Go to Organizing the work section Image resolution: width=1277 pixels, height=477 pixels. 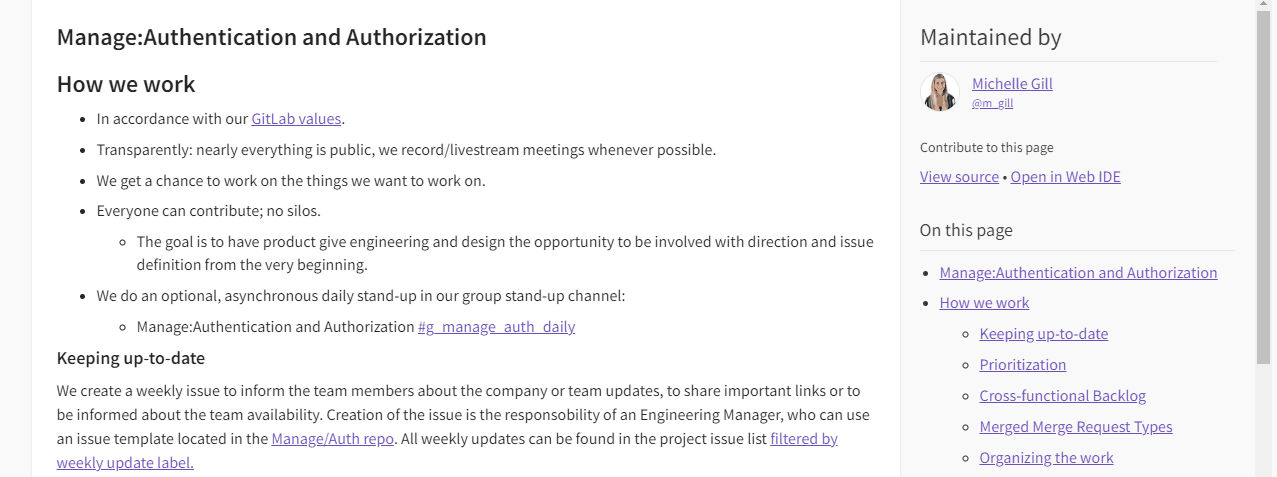pos(1046,458)
